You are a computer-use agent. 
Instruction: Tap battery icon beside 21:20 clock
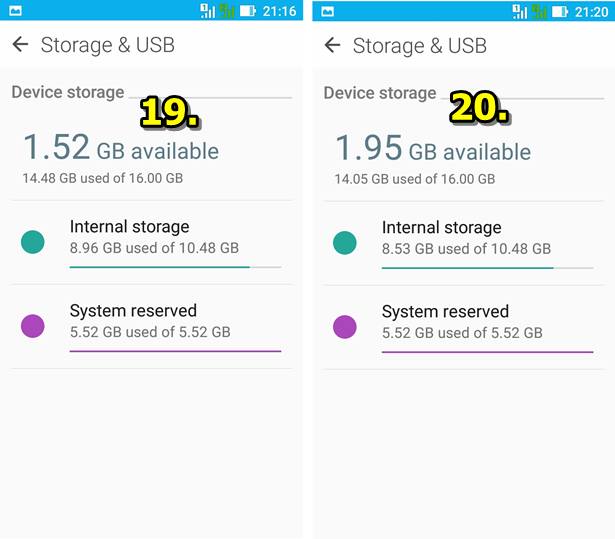pyautogui.click(x=560, y=12)
